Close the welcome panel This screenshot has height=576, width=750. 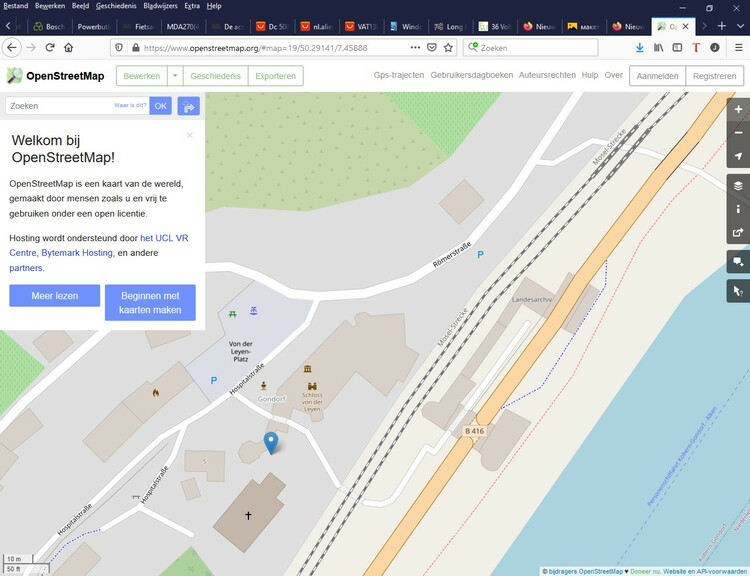(x=190, y=135)
